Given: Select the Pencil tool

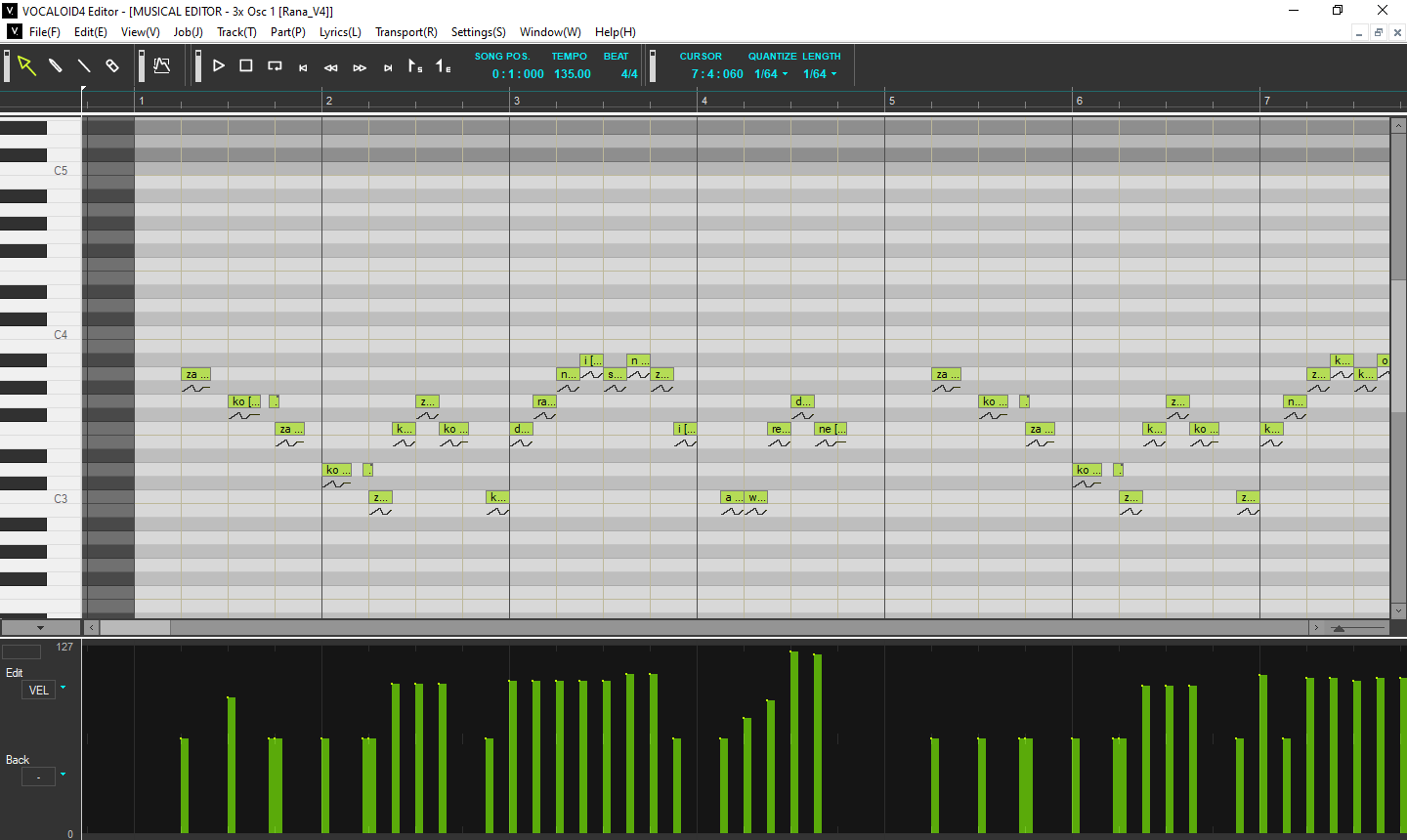Looking at the screenshot, I should (x=56, y=66).
